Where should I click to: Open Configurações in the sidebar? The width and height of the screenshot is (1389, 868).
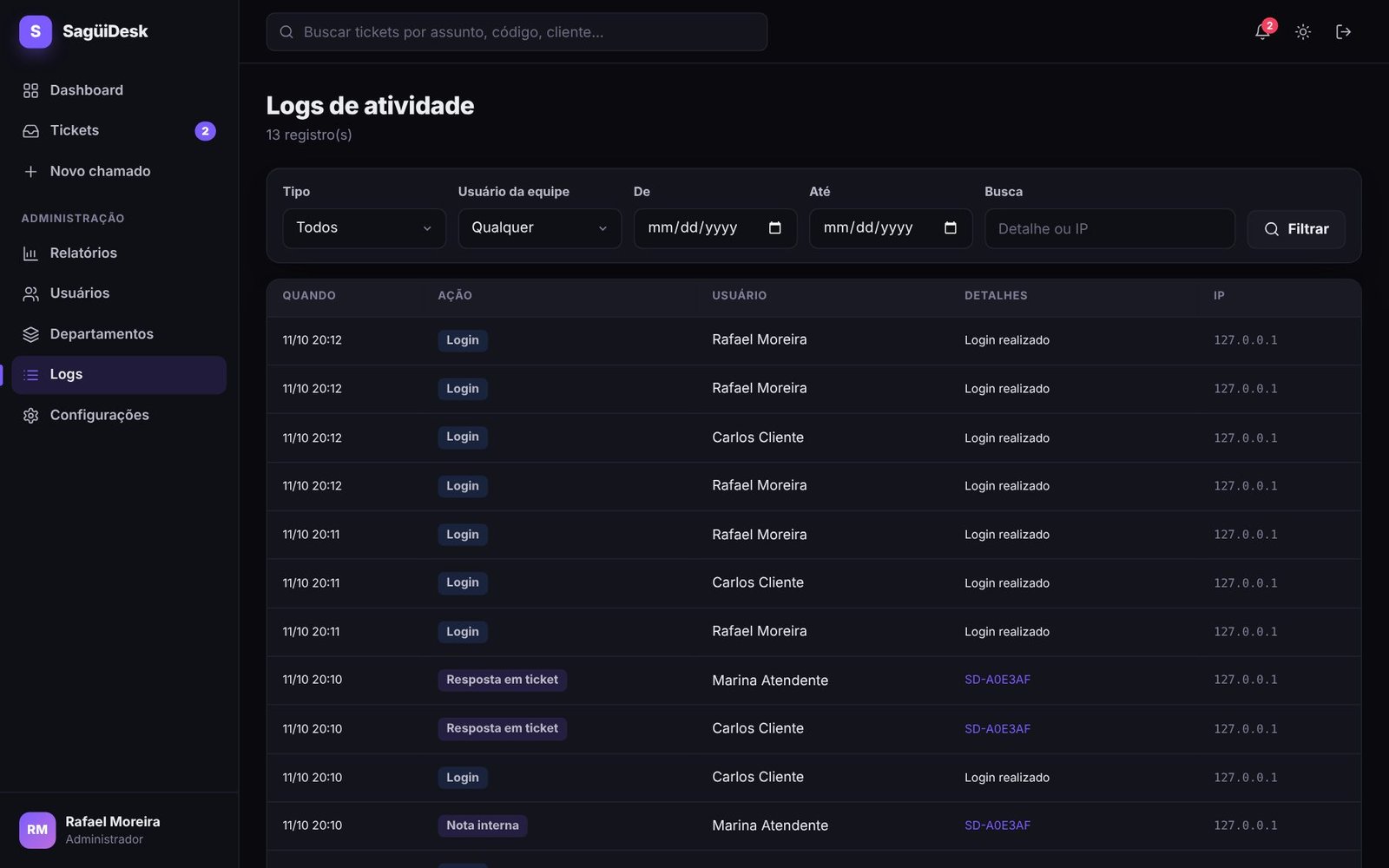(119, 416)
